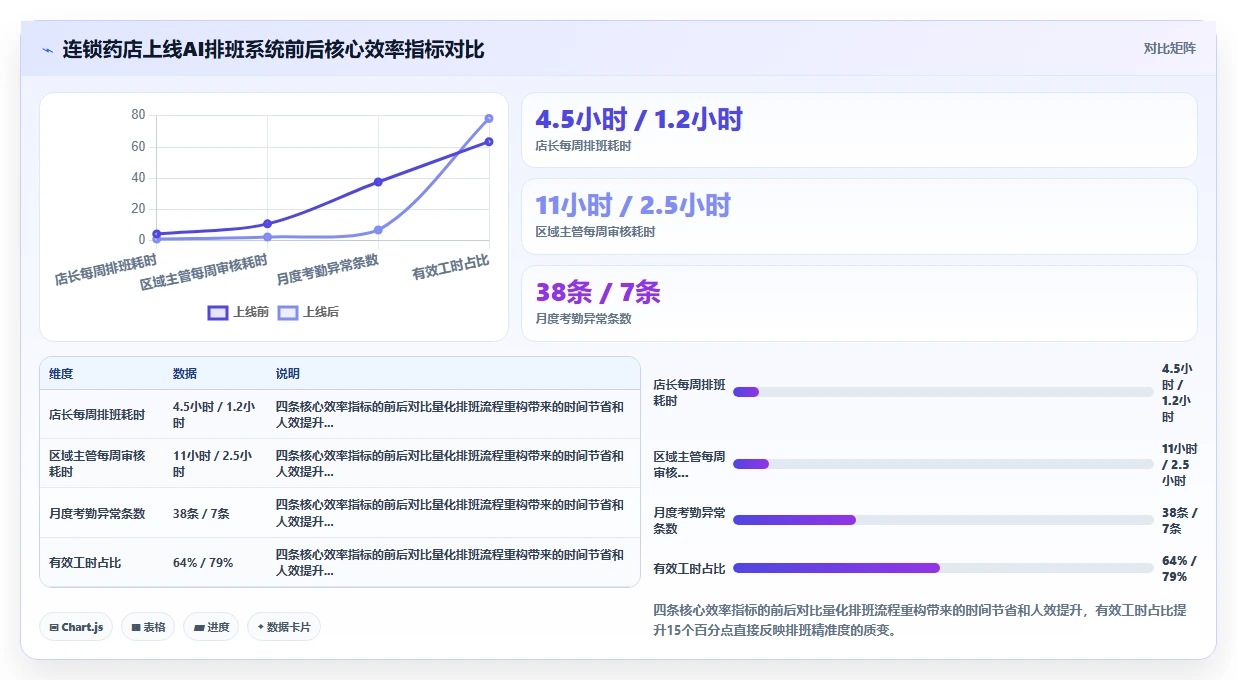Click the 月度考勤异常条数 progress bar
The width and height of the screenshot is (1237, 680).
[943, 520]
